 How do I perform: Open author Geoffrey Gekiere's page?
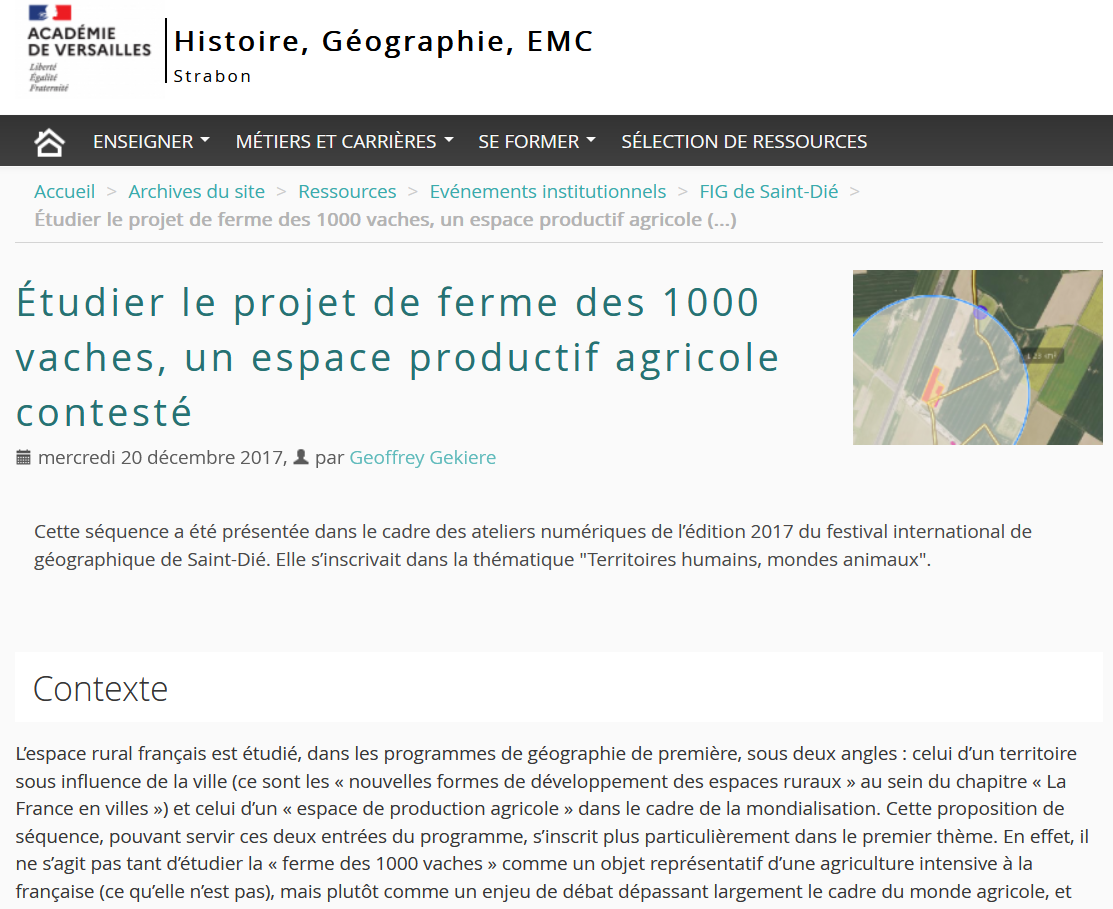click(x=422, y=458)
